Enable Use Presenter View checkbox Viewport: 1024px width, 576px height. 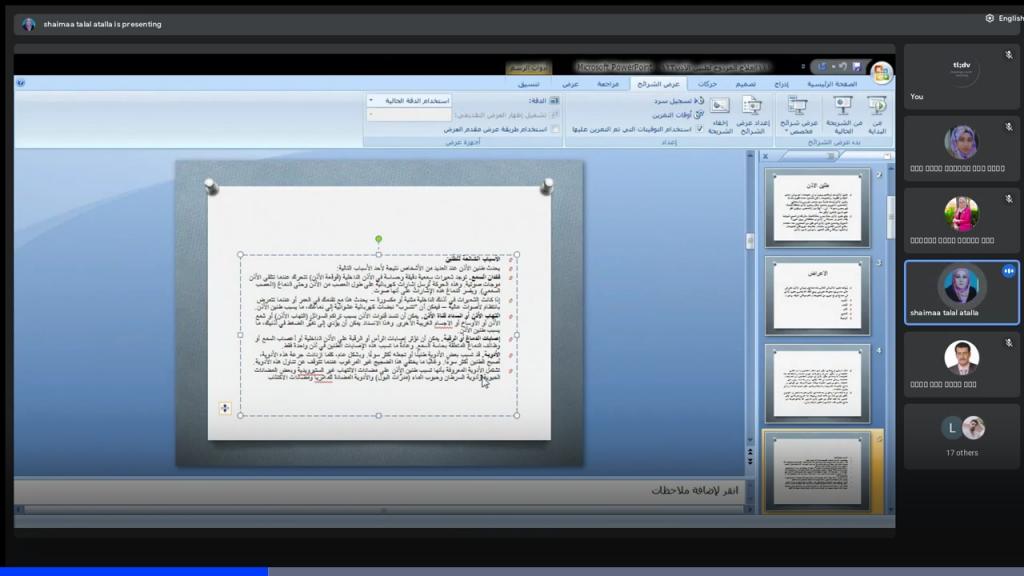556,129
